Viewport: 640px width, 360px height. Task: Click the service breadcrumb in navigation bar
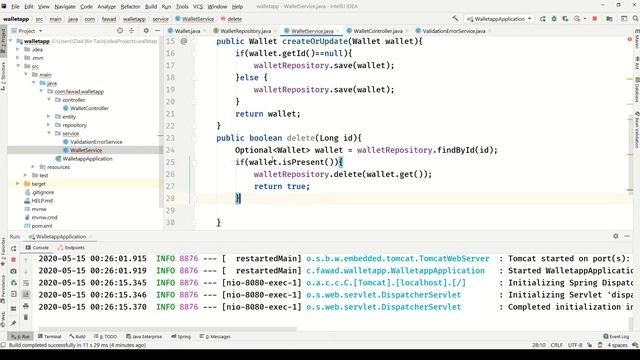click(x=160, y=19)
